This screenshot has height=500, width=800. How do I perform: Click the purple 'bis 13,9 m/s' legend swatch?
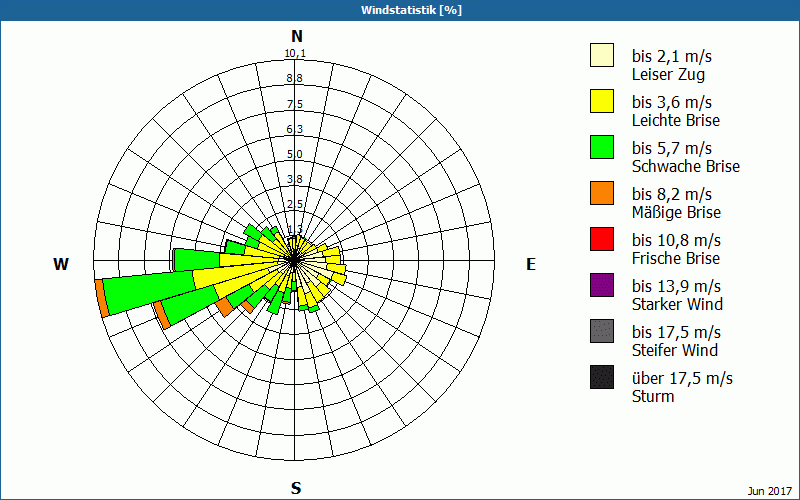tap(602, 285)
